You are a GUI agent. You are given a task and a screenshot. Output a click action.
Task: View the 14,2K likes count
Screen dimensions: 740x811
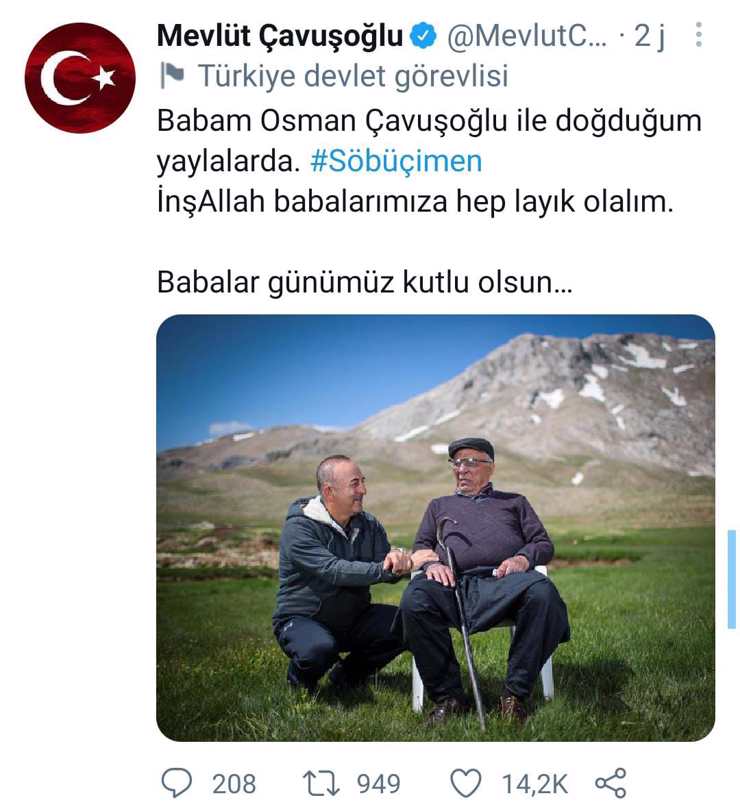pos(535,784)
